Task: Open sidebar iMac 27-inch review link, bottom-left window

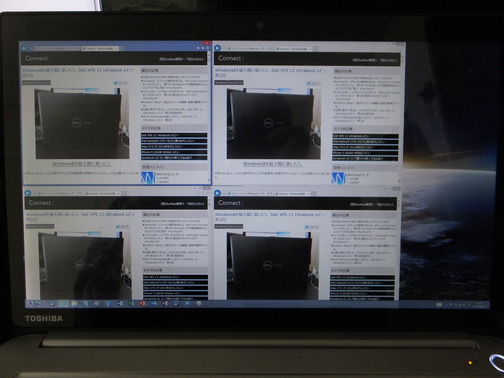Action: (175, 288)
